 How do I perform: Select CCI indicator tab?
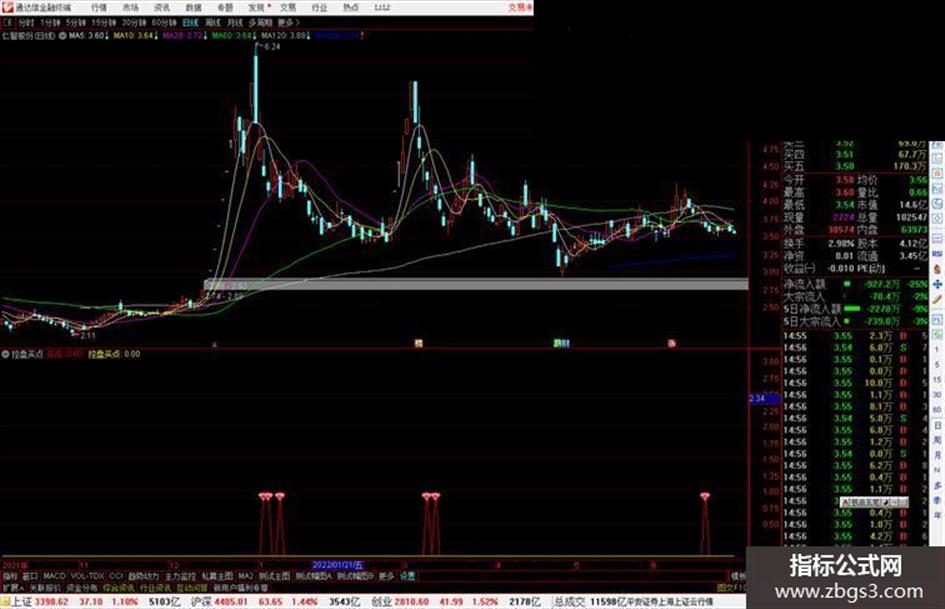pos(116,576)
